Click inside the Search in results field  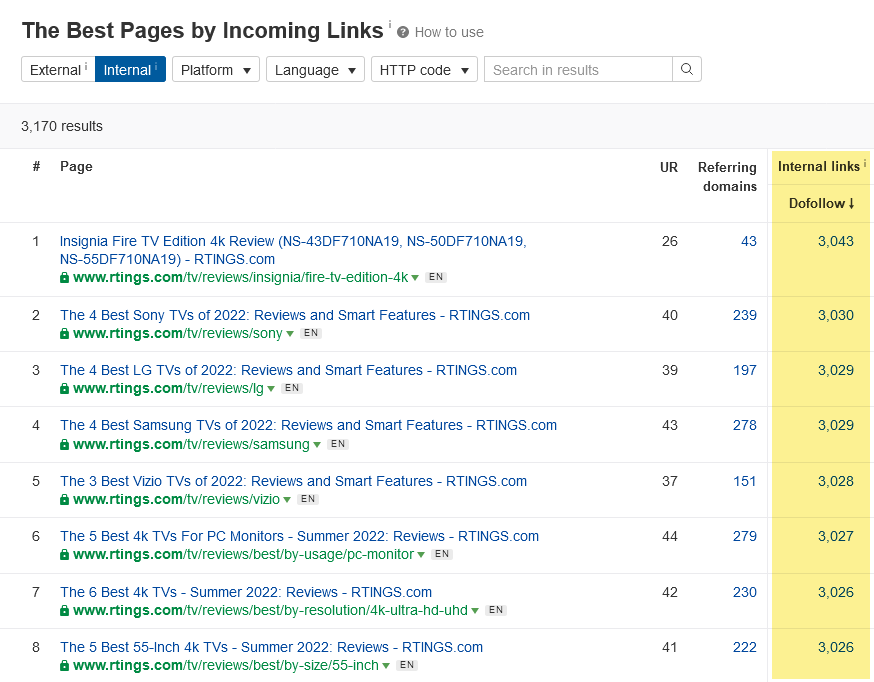click(578, 70)
